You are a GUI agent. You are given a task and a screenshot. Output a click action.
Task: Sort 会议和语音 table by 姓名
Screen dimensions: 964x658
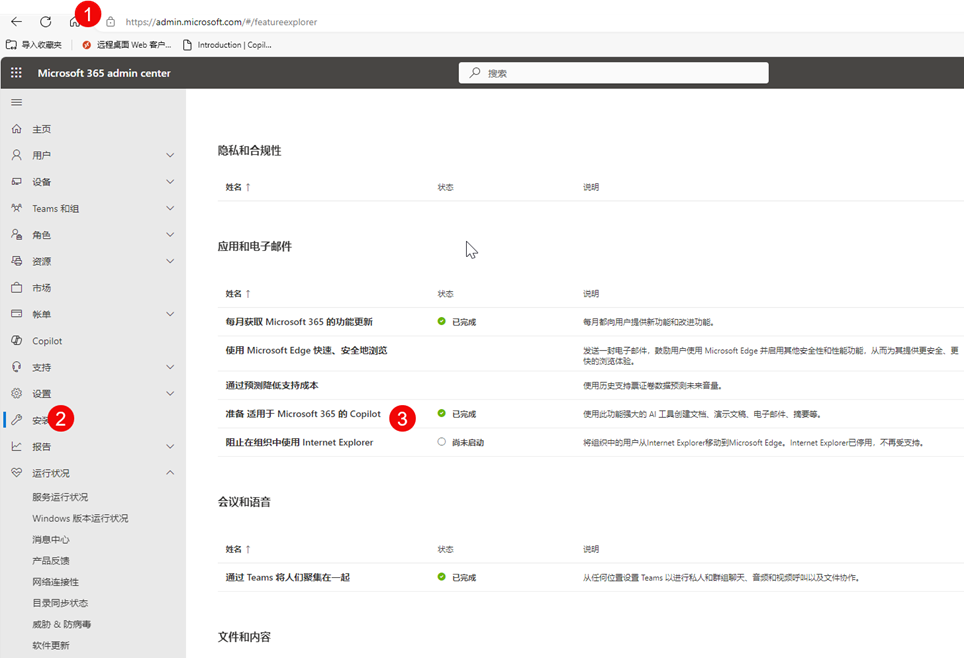pos(238,549)
